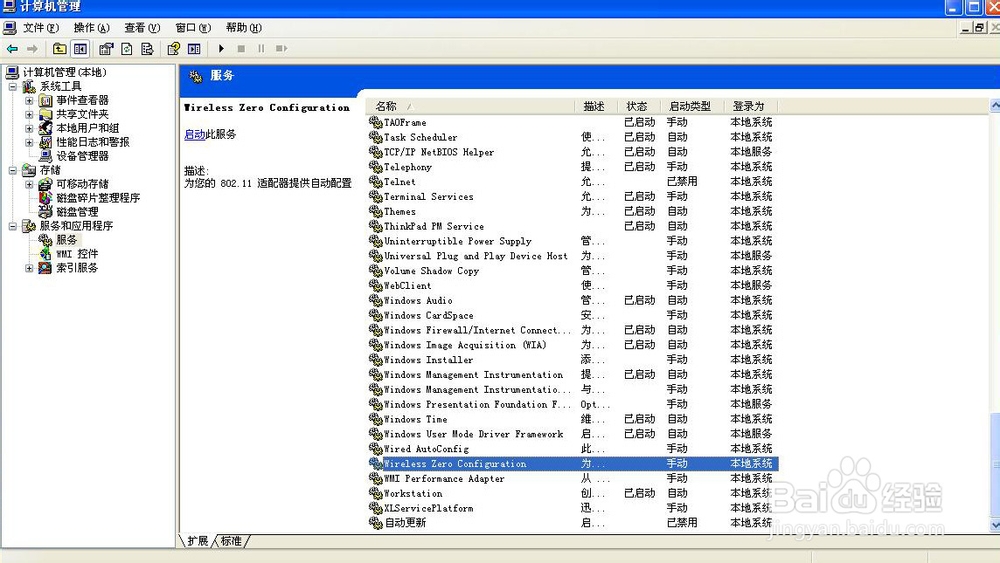Viewport: 1000px width, 563px height.
Task: Click the Refresh toolbar icon
Action: 127,48
